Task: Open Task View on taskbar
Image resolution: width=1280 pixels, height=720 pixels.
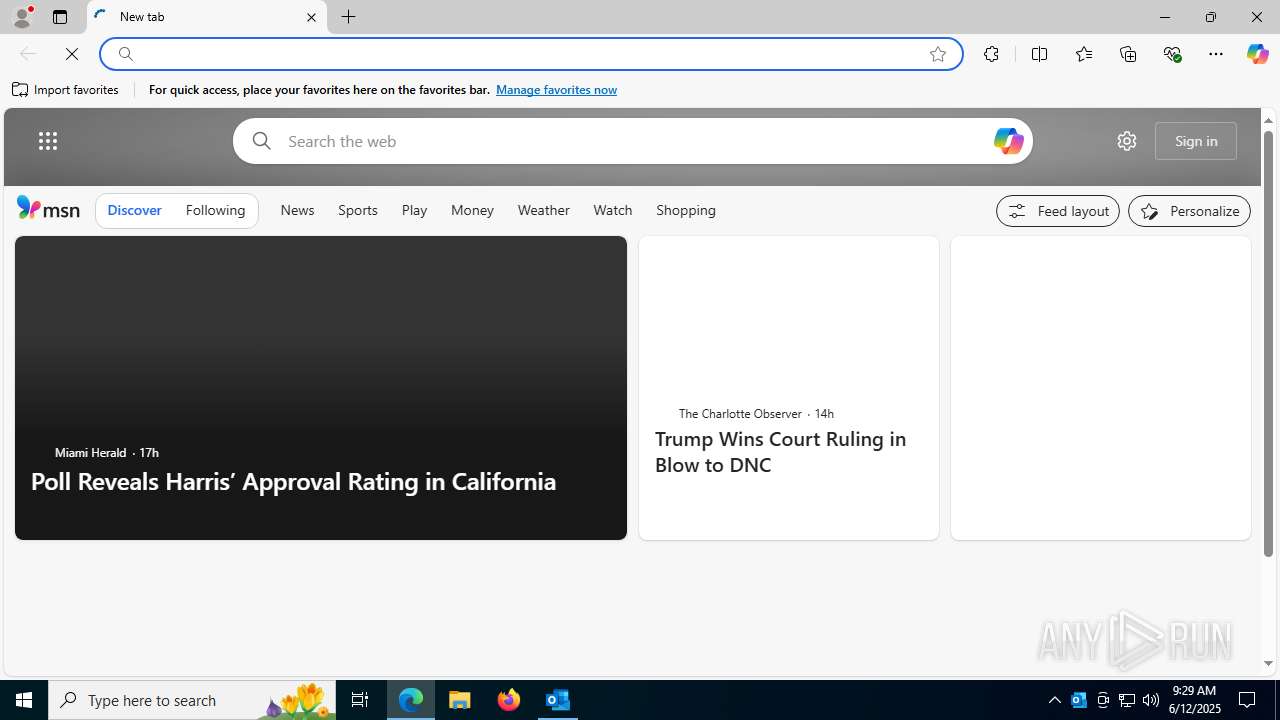Action: [360, 700]
